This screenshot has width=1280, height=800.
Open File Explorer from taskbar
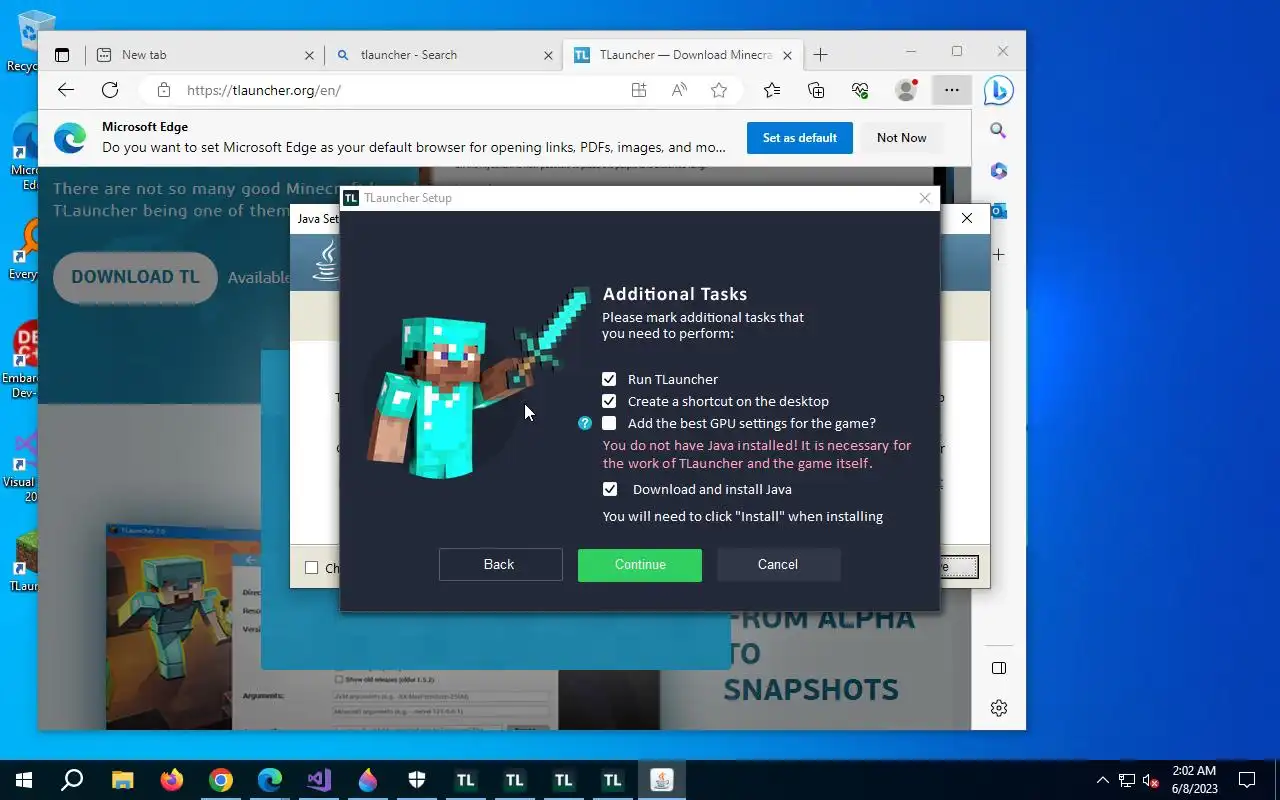click(x=122, y=780)
